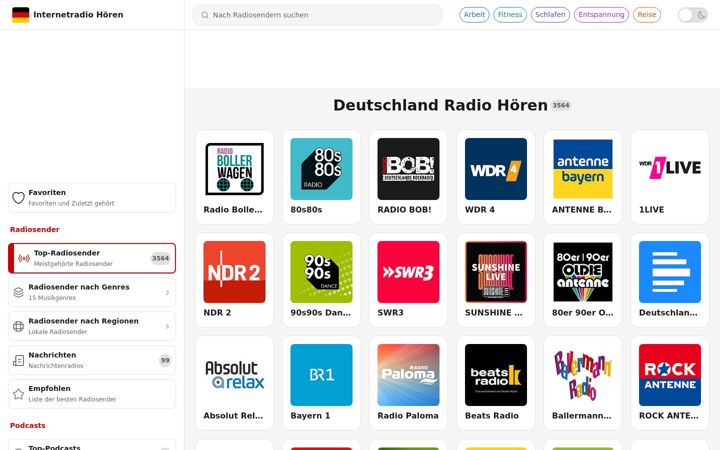This screenshot has width=720, height=450.
Task: Toggle dark mode switch
Action: [692, 15]
